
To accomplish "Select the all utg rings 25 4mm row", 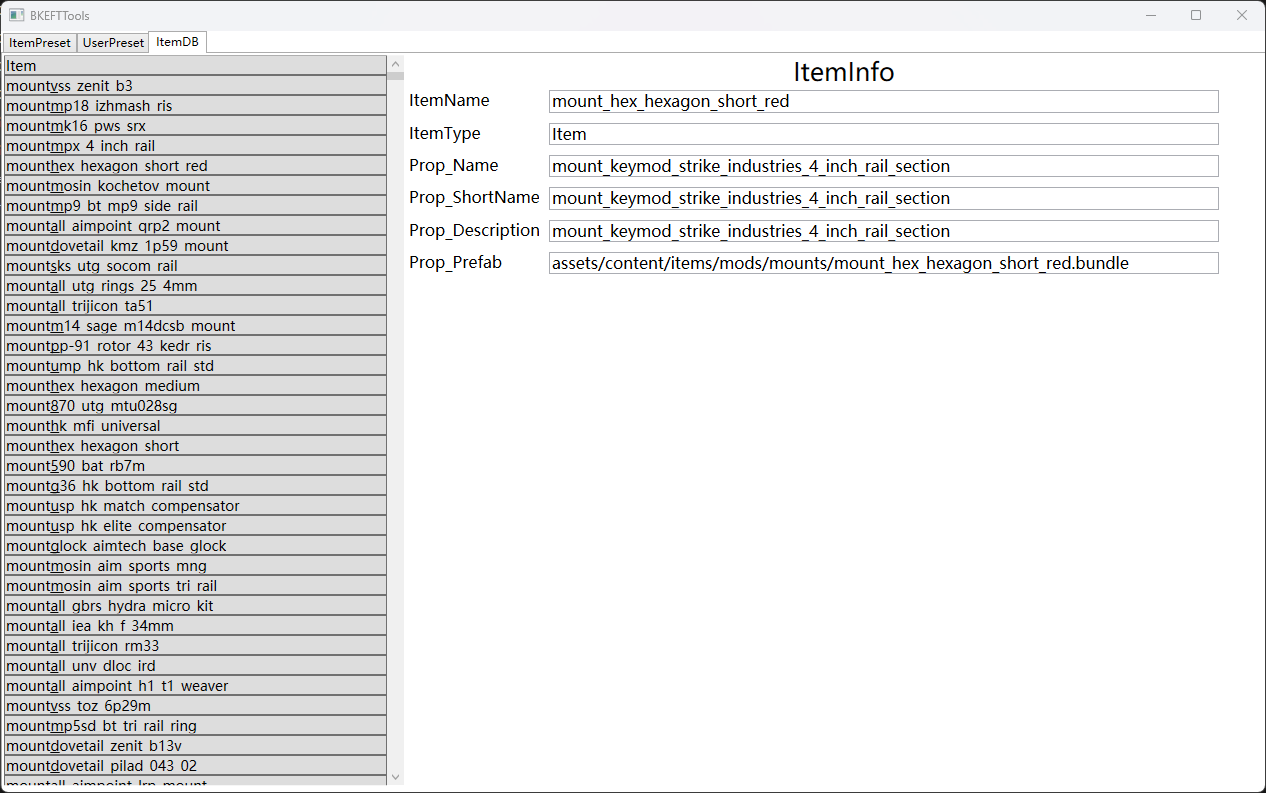I will click(195, 286).
